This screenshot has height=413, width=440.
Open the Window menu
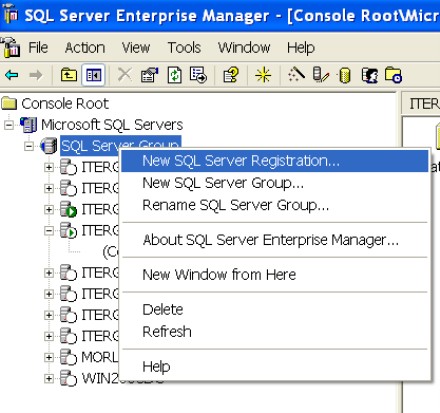tap(244, 48)
